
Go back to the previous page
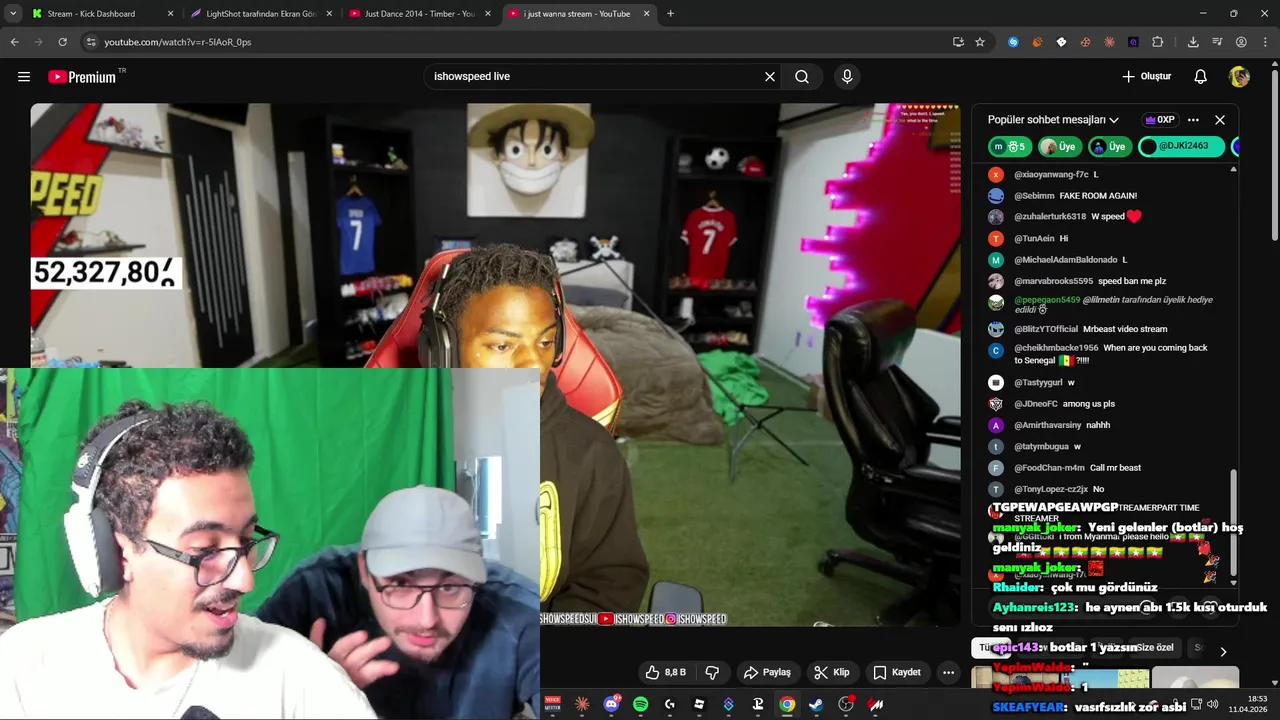[14, 42]
